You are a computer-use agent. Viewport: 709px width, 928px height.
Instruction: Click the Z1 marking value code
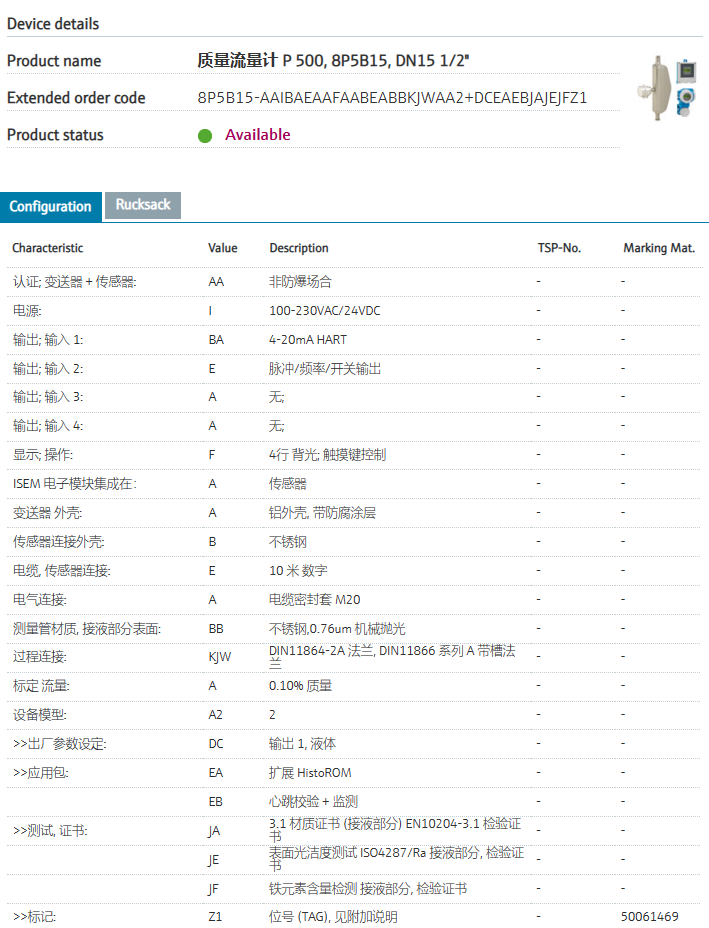click(x=215, y=917)
